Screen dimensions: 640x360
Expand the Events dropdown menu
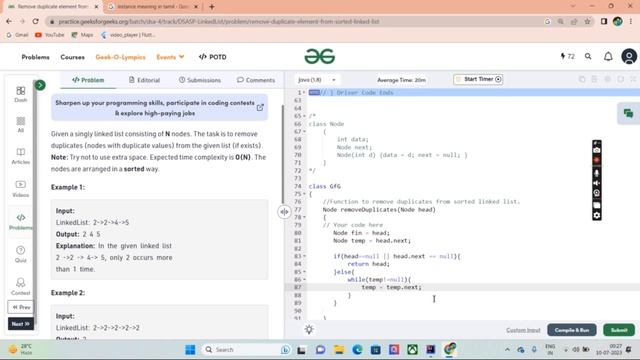coord(170,57)
